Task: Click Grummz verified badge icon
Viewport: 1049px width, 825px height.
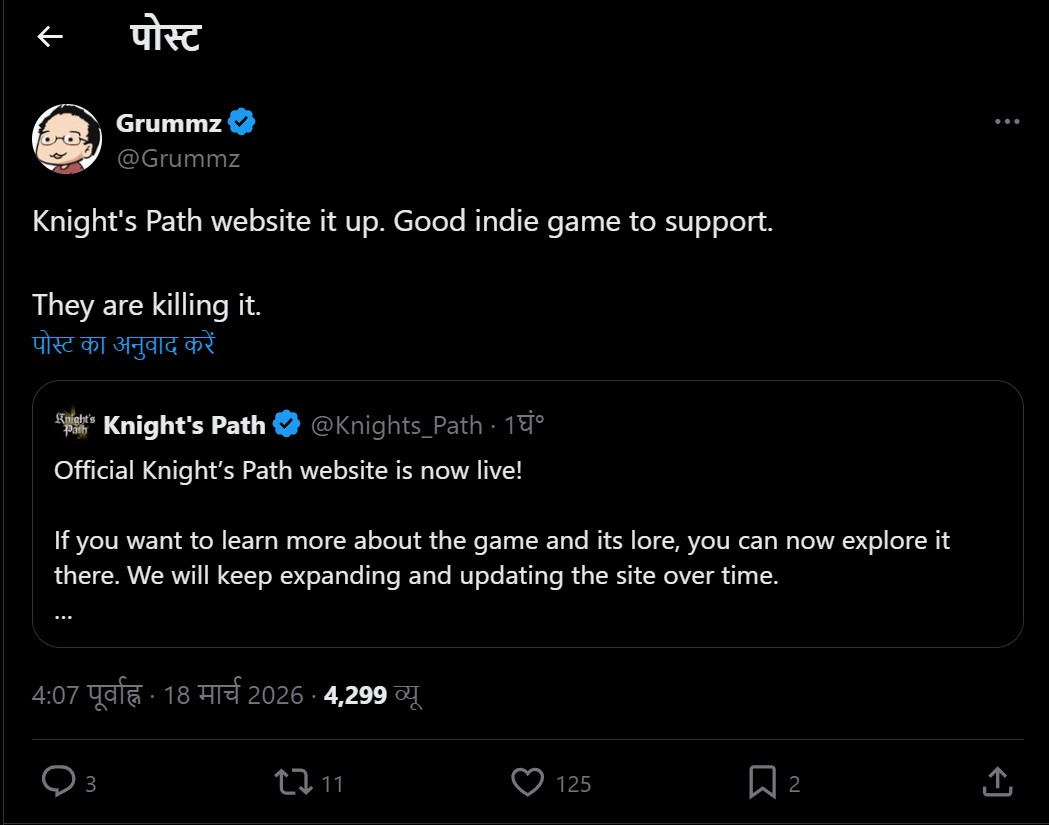Action: [x=242, y=123]
